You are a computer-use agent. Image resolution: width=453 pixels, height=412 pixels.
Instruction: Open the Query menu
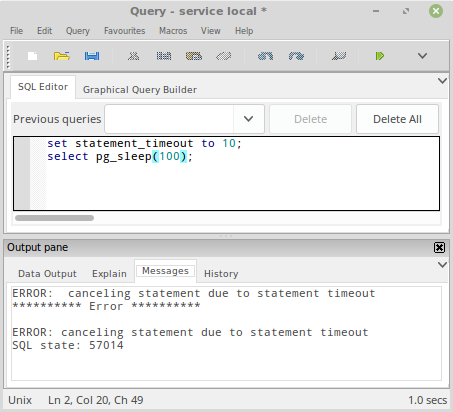[x=78, y=31]
